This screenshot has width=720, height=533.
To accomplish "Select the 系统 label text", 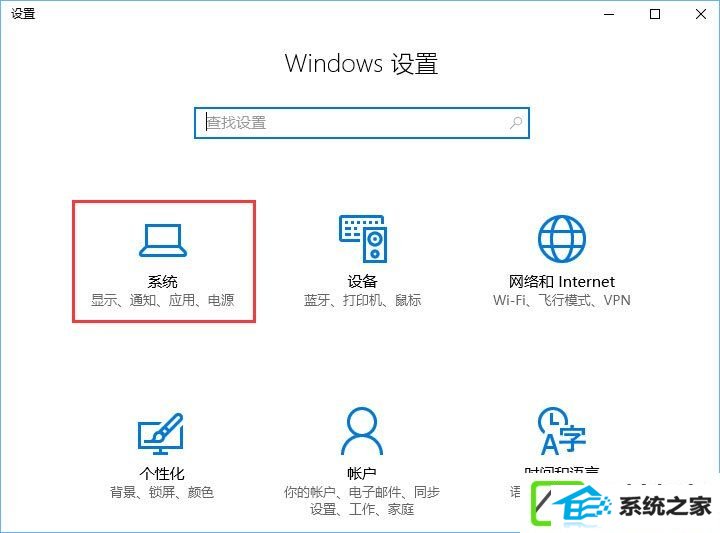I will pos(163,281).
